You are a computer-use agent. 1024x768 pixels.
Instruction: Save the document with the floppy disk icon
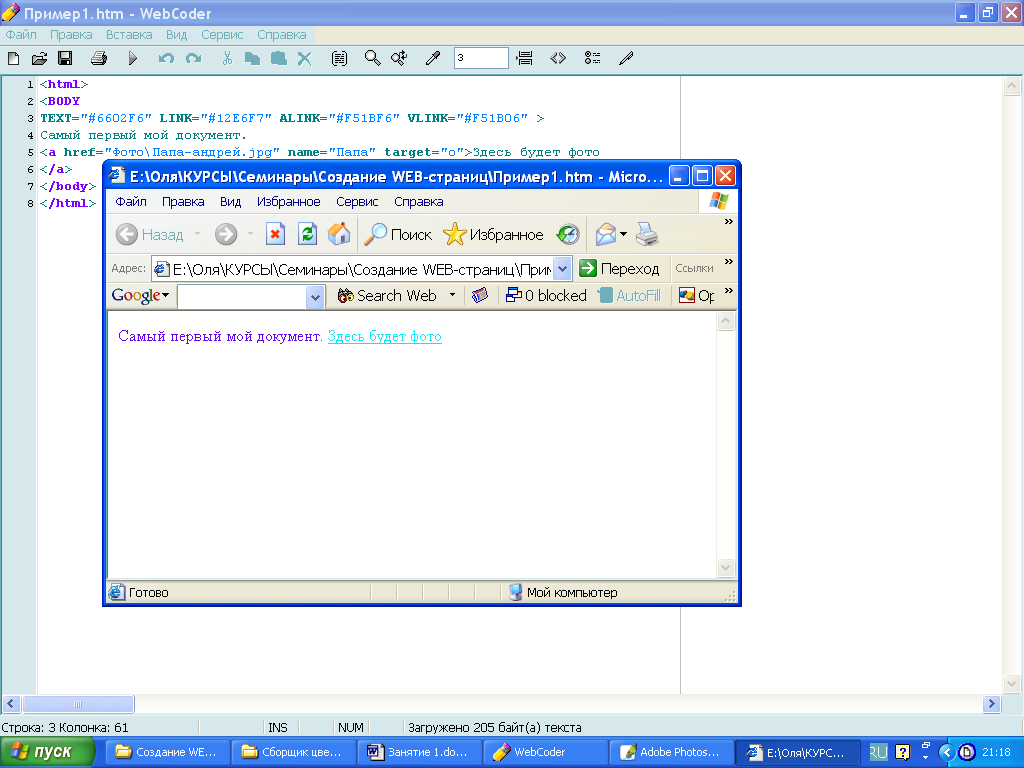65,59
